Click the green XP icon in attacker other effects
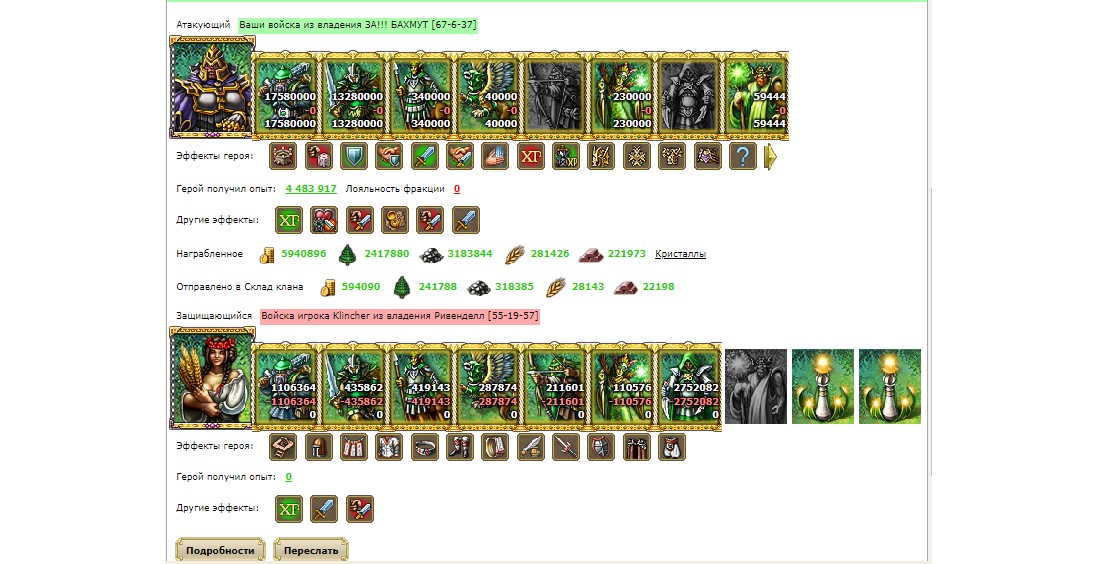1096x564 pixels. 289,219
